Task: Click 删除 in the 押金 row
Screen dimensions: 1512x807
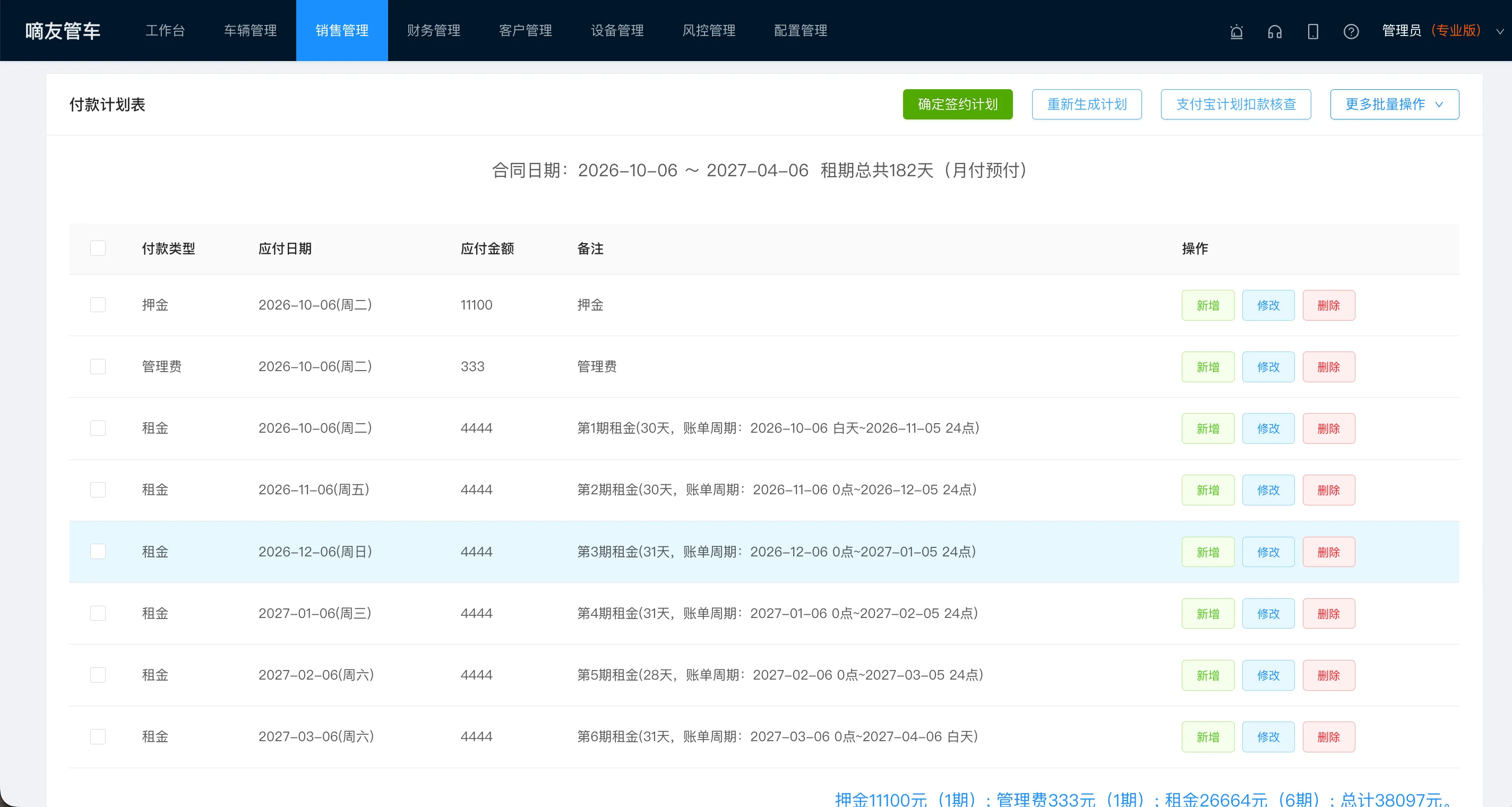Action: coord(1329,305)
